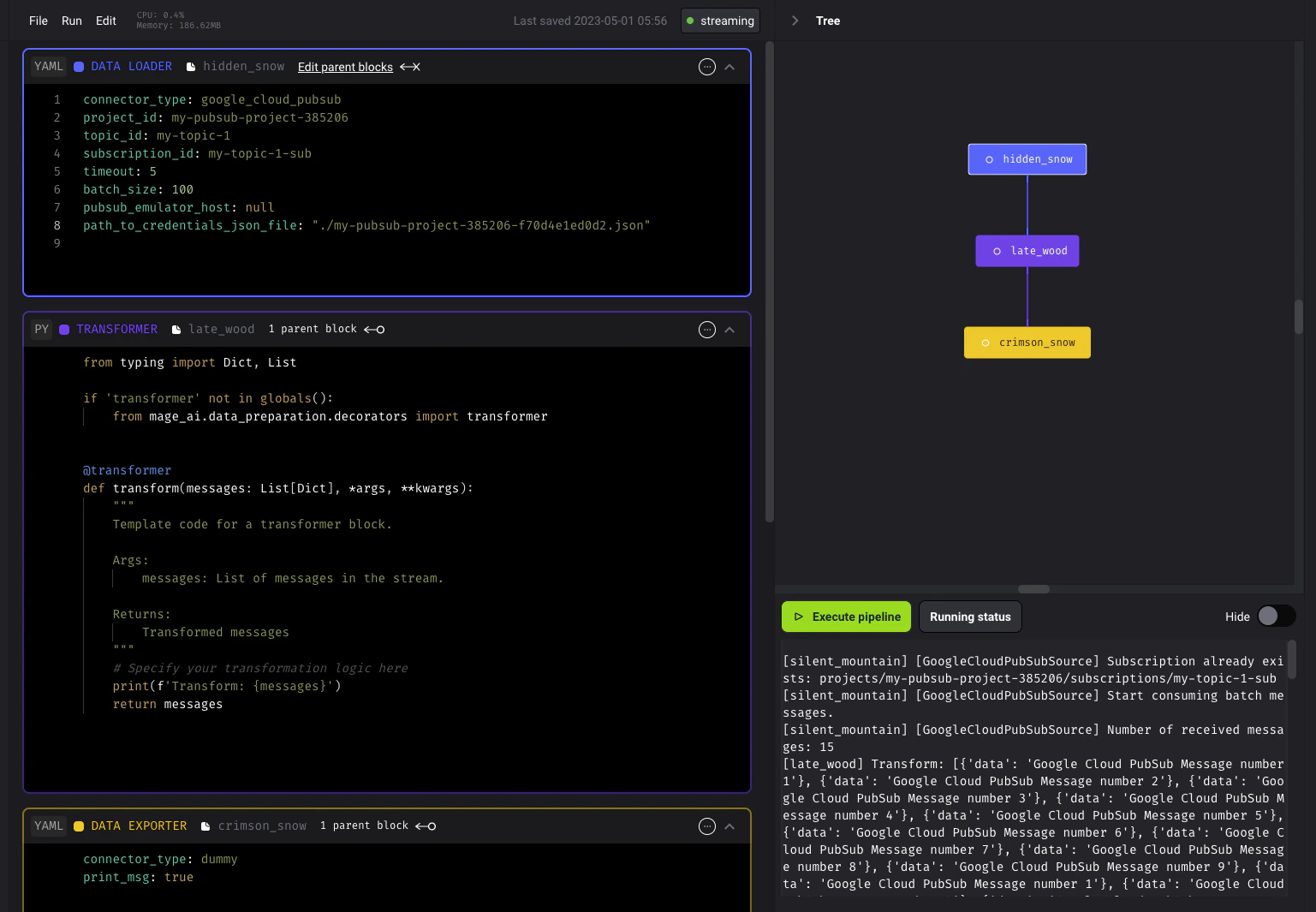
Task: Click the file icon beside the hidden_snow block name
Action: pos(192,66)
